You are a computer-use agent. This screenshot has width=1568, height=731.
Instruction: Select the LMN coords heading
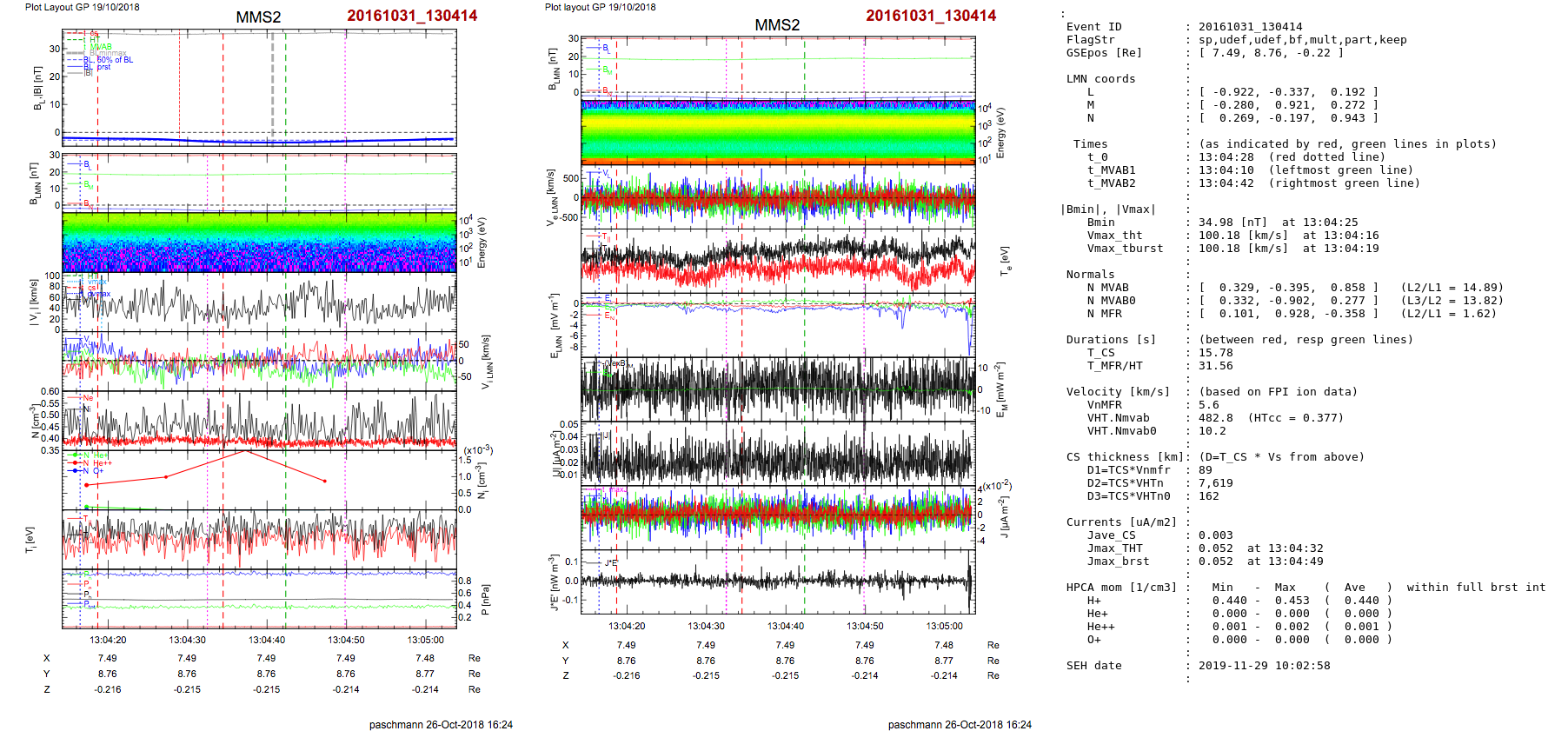point(1100,79)
